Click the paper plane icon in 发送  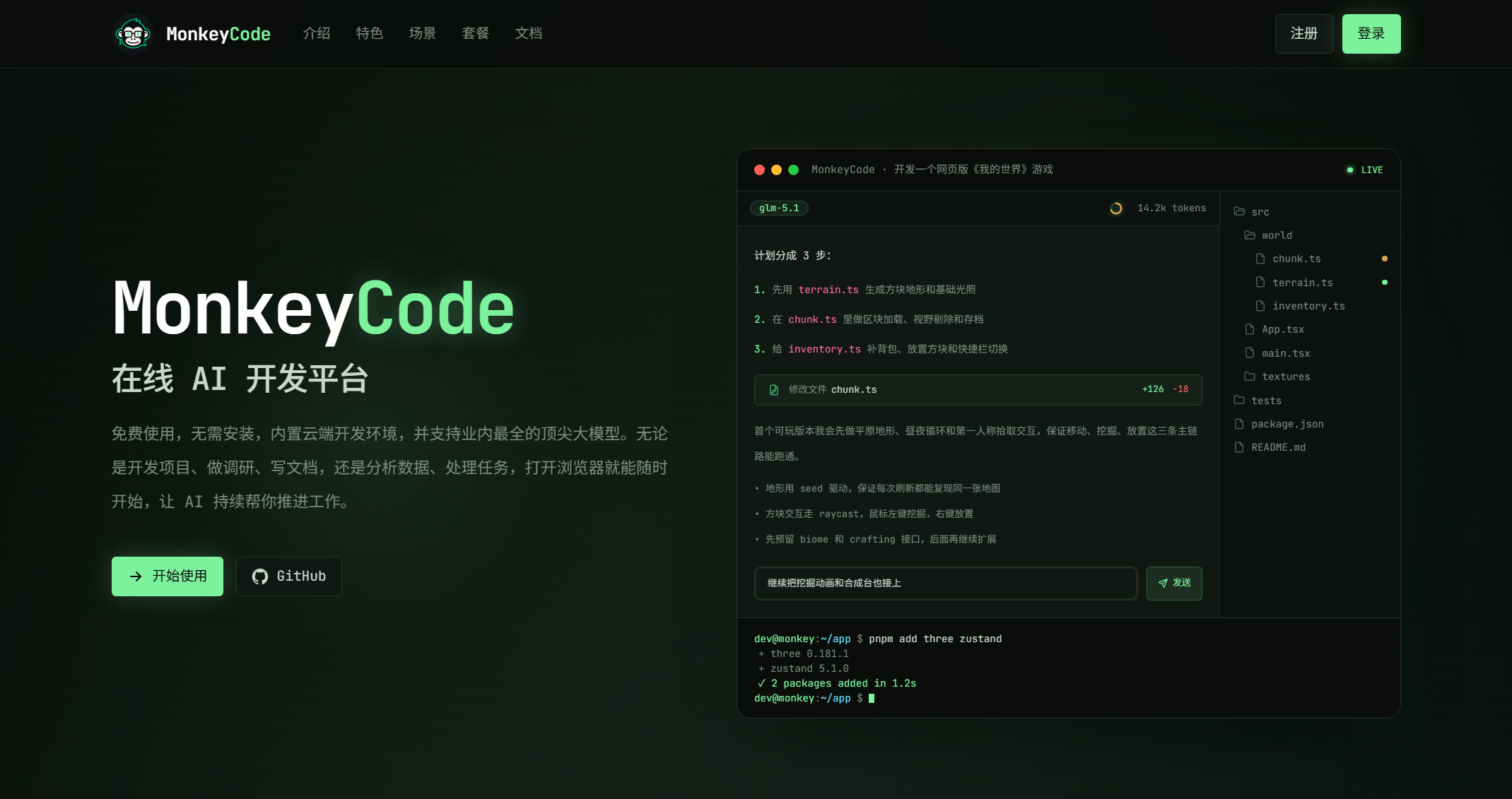click(x=1163, y=584)
